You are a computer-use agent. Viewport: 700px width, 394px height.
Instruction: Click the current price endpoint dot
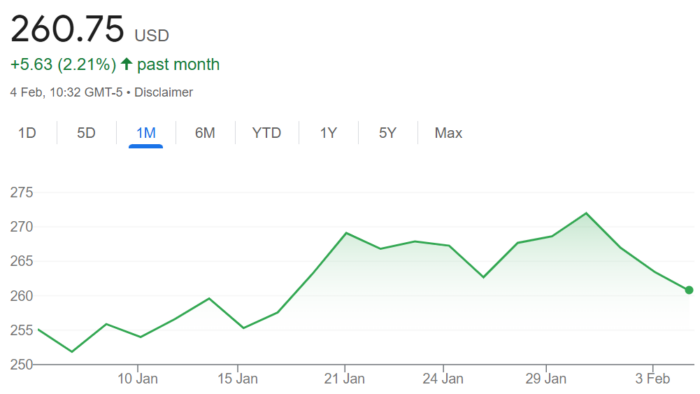click(x=689, y=290)
